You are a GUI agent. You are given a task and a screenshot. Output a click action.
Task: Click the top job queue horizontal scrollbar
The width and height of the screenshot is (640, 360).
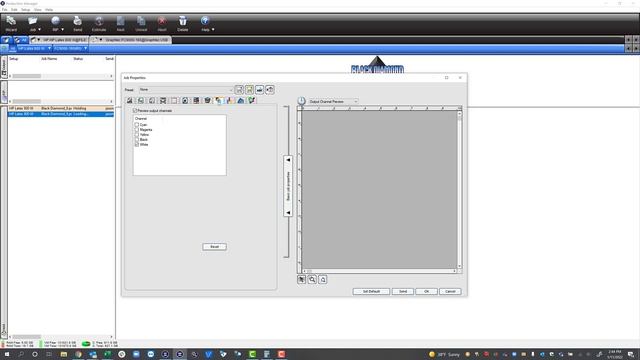point(61,76)
